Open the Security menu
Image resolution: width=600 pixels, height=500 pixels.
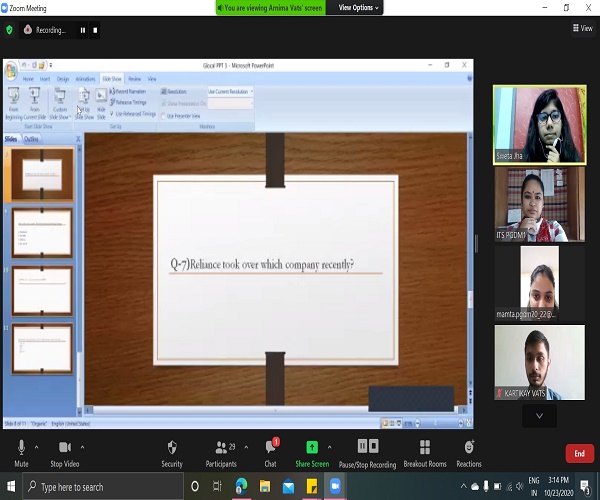pos(172,454)
